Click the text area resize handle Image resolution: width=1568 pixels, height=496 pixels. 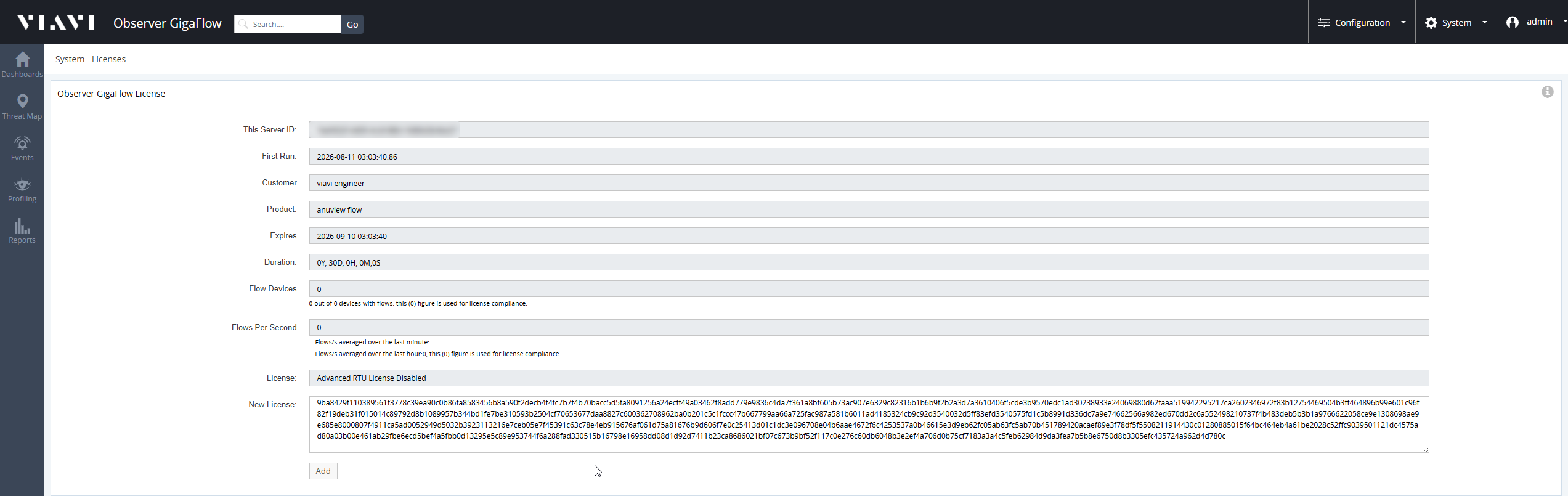1426,449
